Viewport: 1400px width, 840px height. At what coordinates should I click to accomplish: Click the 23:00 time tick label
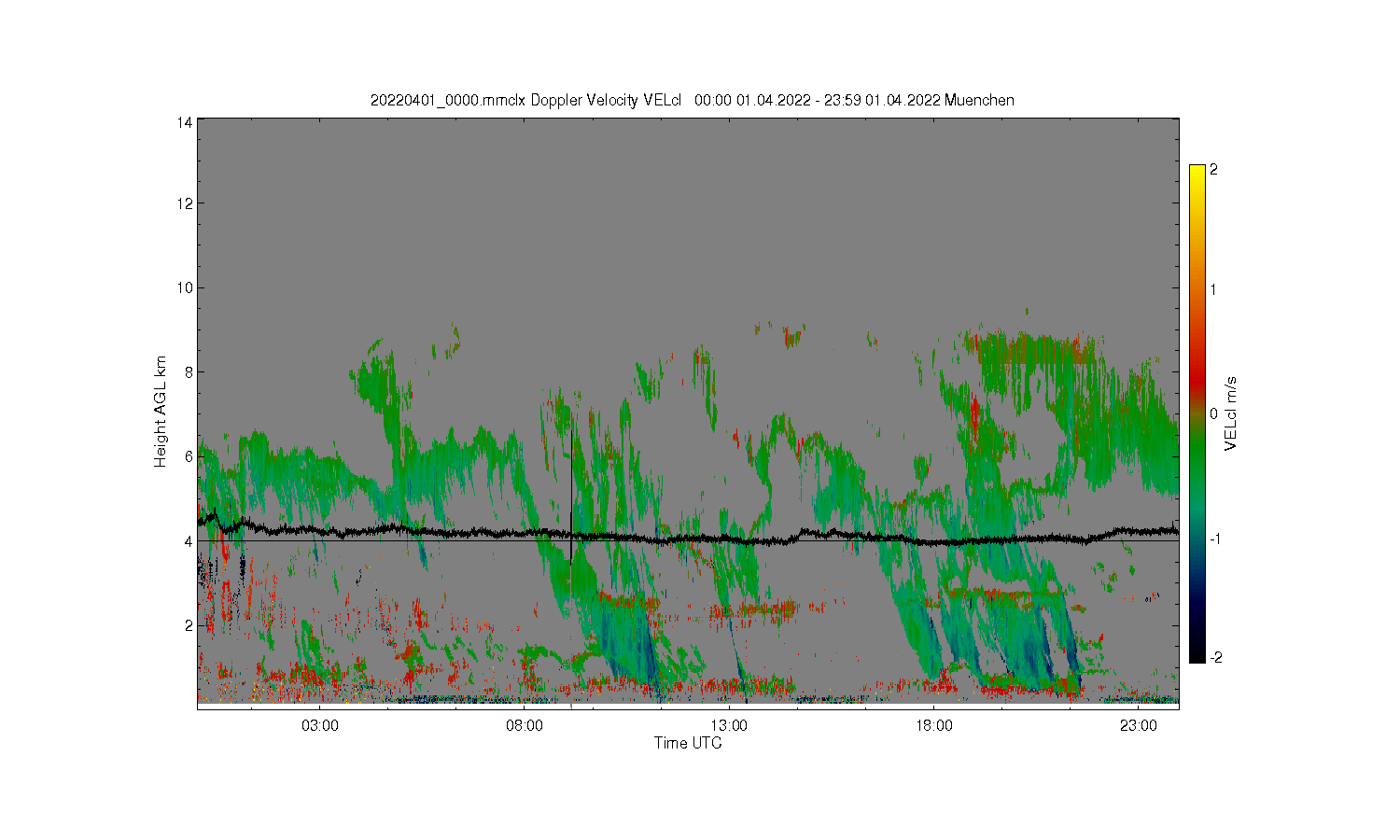(x=1139, y=725)
